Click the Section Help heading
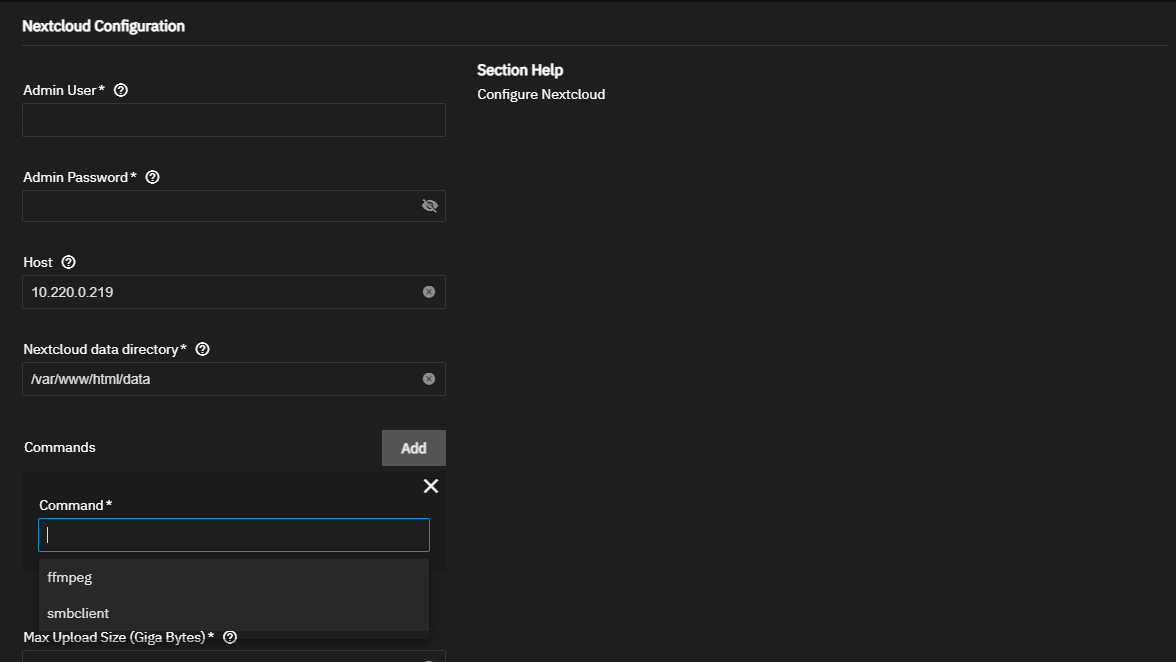The height and width of the screenshot is (662, 1176). (520, 70)
